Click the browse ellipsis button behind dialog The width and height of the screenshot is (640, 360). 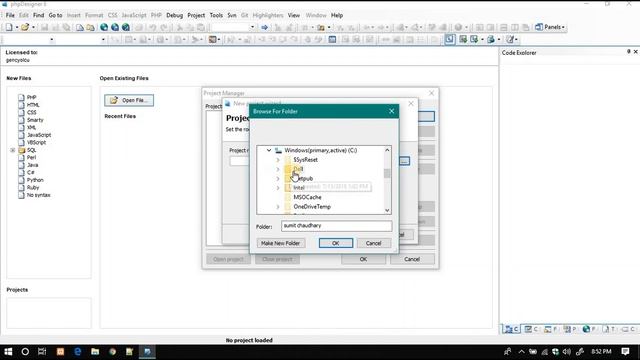(404, 161)
